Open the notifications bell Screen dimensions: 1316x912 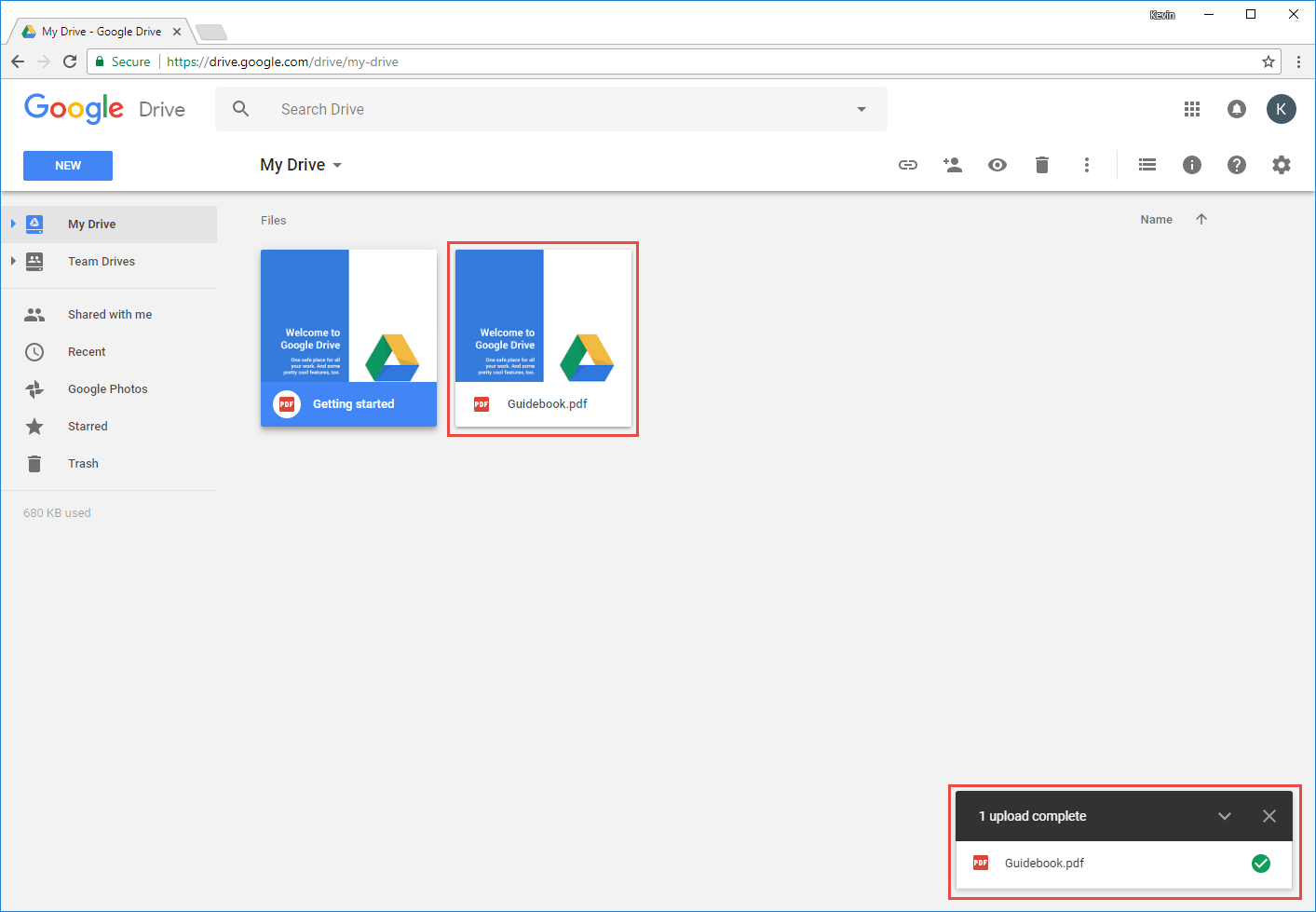(1236, 109)
